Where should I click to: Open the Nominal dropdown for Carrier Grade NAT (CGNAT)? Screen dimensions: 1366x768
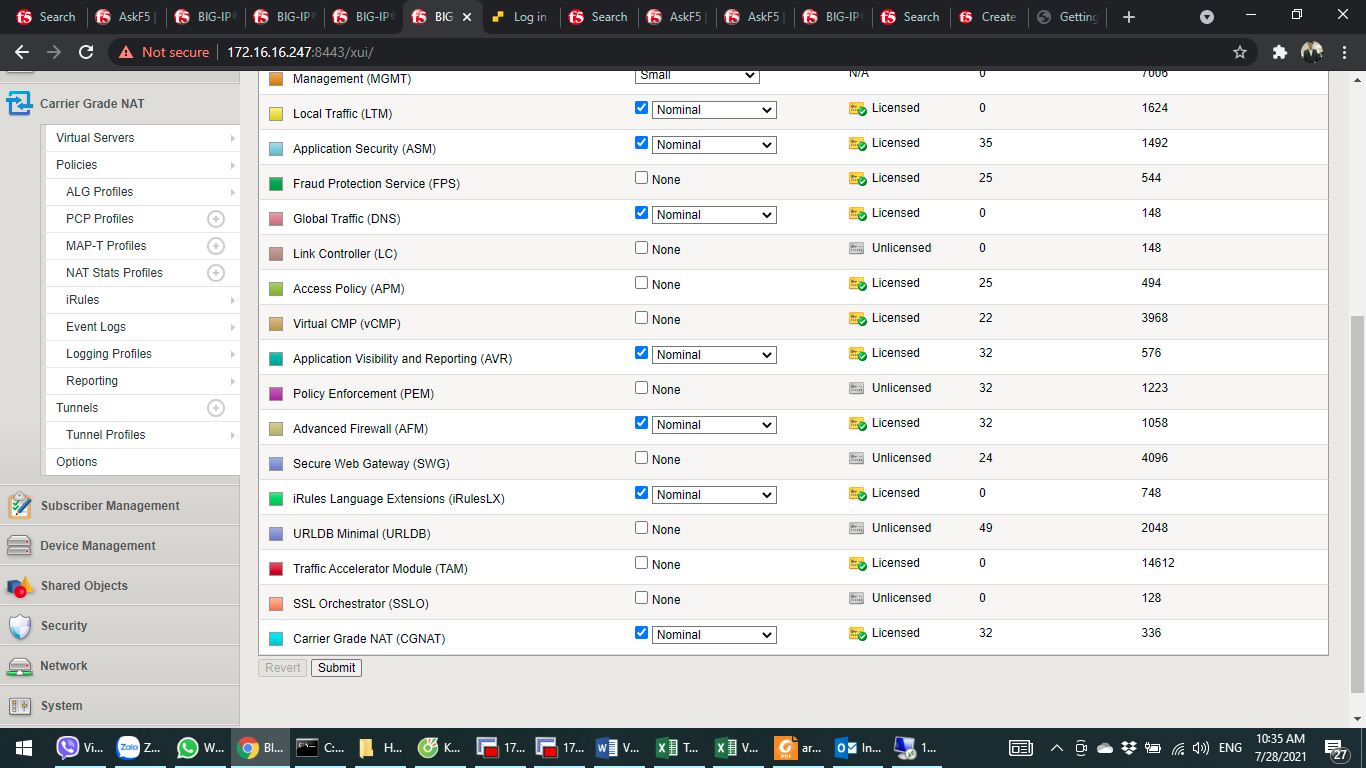point(714,635)
